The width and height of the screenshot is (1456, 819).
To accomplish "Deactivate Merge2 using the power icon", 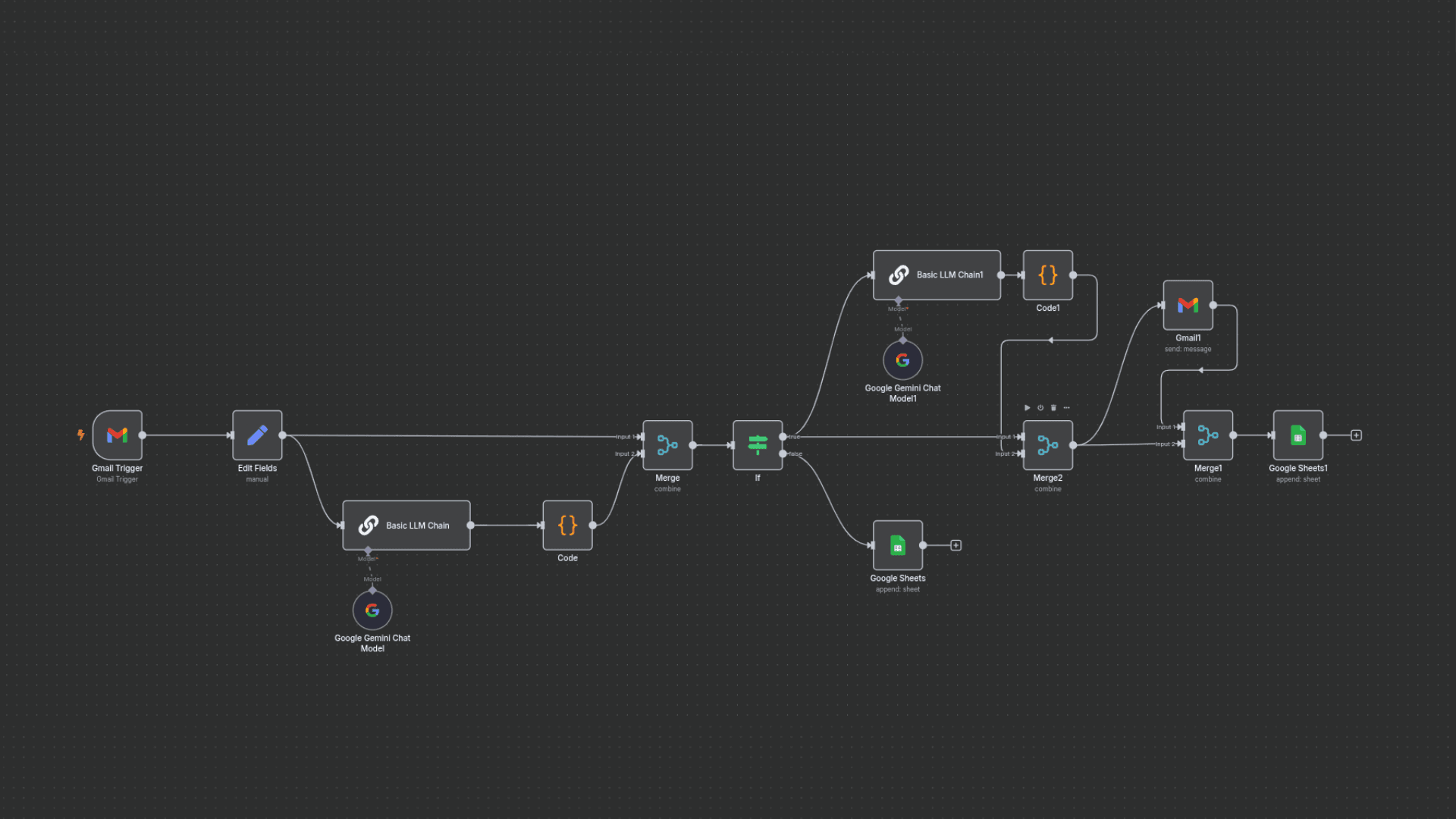I will (x=1040, y=408).
